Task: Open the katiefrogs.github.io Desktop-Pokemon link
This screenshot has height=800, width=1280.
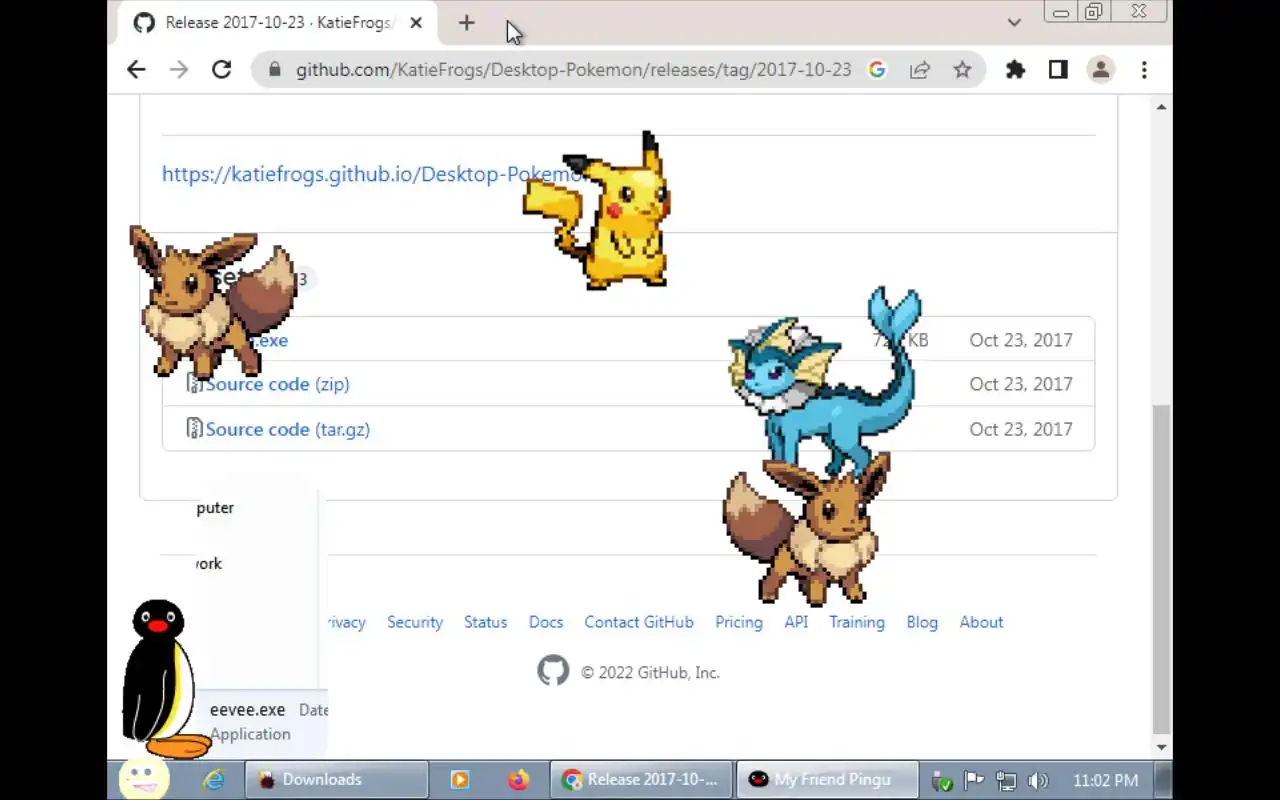Action: (372, 174)
